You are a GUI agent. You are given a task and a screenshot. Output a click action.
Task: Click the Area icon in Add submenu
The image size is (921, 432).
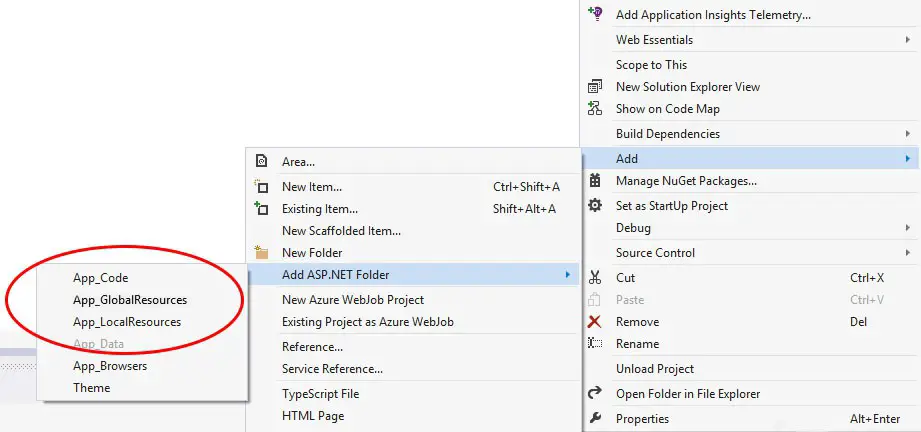[262, 161]
